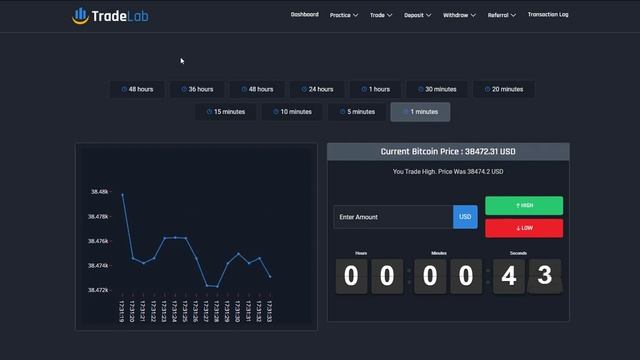Image resolution: width=640 pixels, height=360 pixels.
Task: Expand the Referral dropdown menu
Action: pyautogui.click(x=502, y=15)
